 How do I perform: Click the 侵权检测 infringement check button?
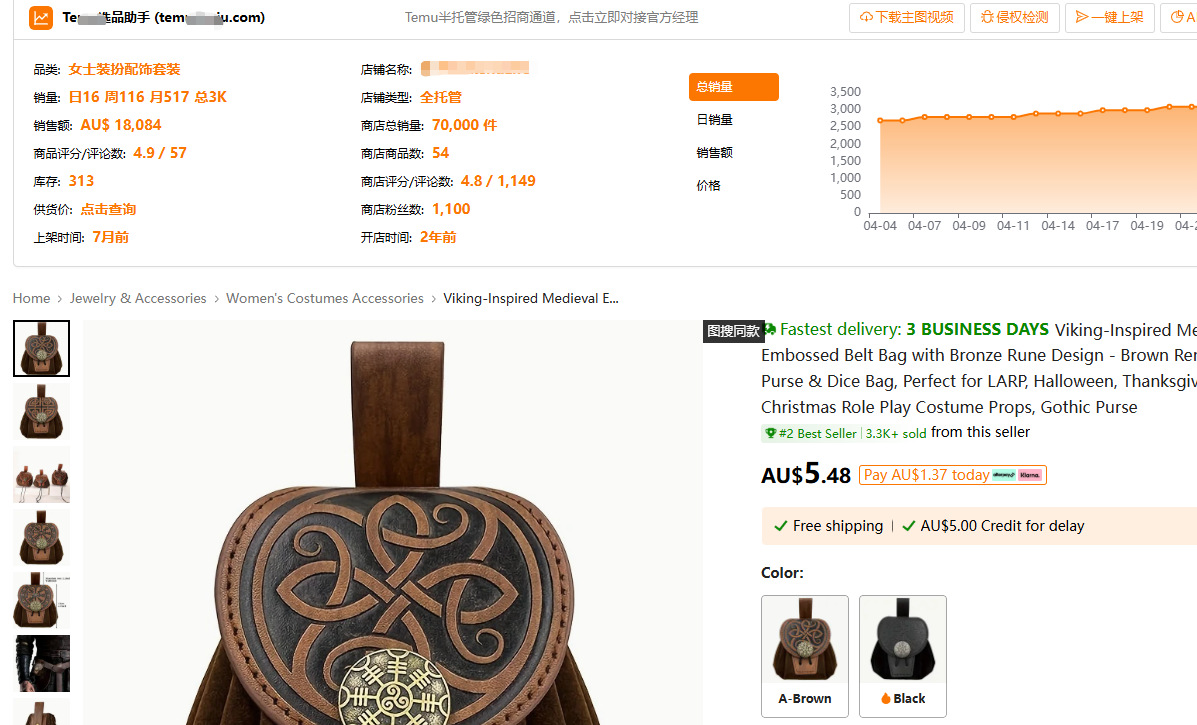1015,18
